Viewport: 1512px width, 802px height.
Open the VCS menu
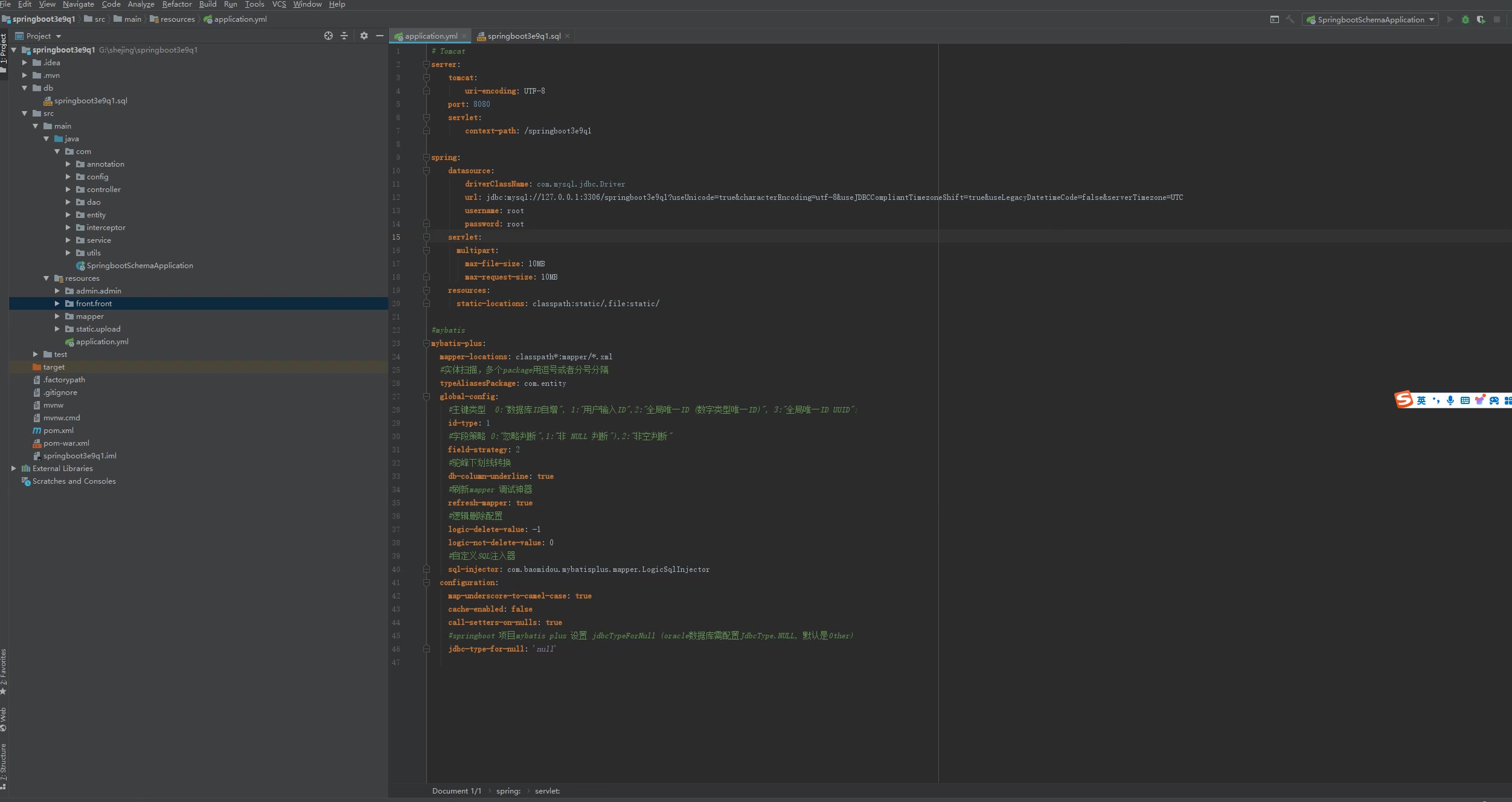[x=279, y=4]
